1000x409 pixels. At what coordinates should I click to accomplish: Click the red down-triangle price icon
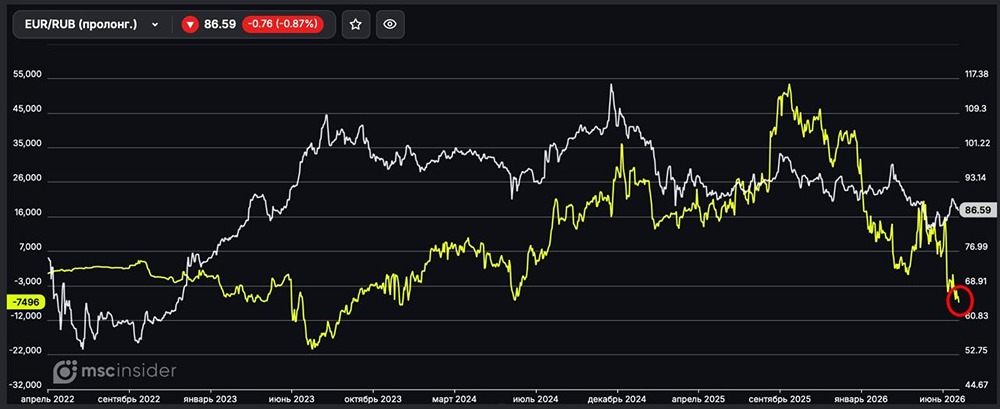click(x=190, y=25)
